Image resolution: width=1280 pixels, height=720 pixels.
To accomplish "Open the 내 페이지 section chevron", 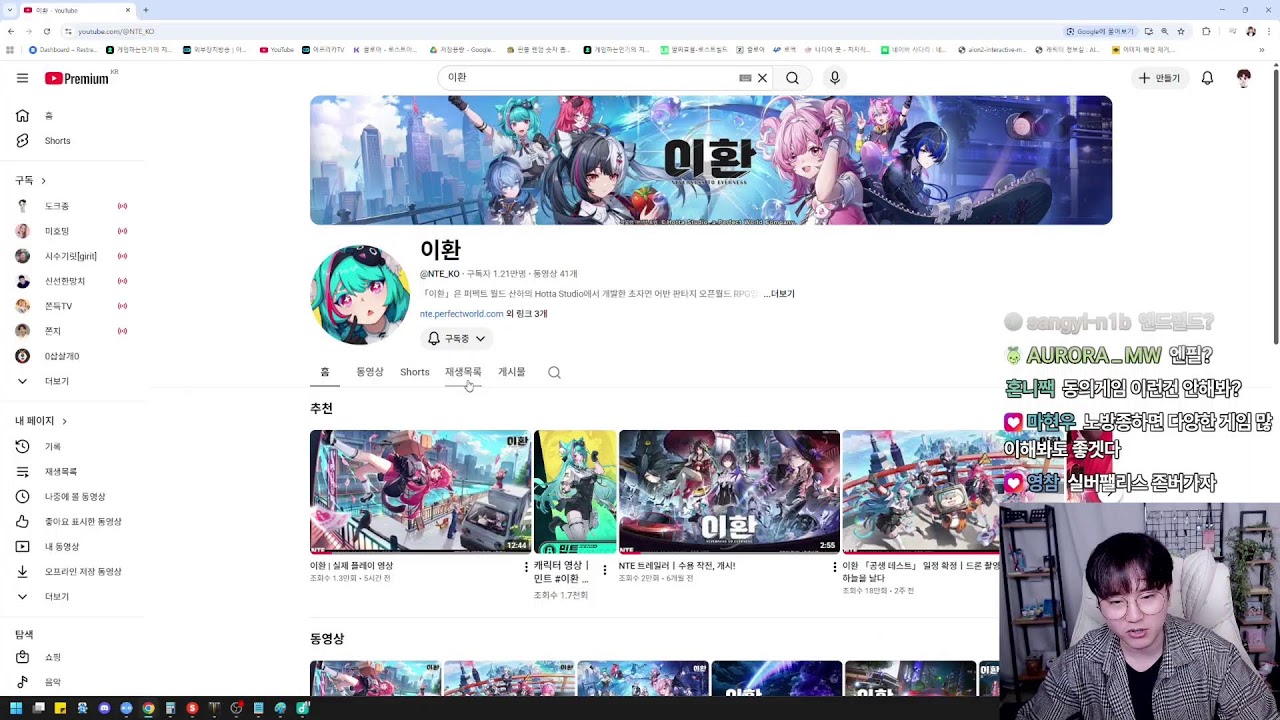I will pyautogui.click(x=64, y=421).
